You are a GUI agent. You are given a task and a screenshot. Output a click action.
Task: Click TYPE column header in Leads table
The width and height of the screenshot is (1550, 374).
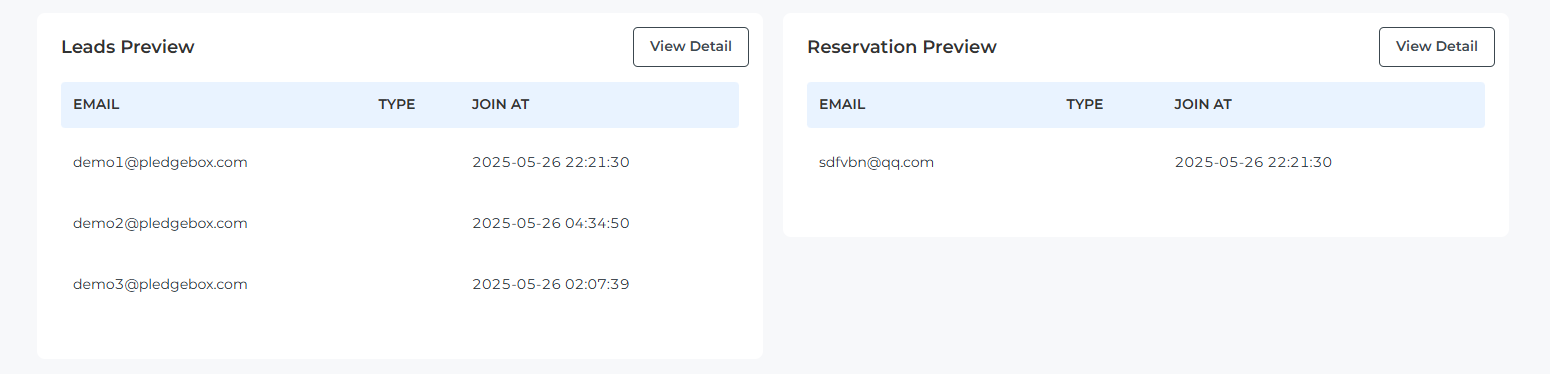click(x=396, y=104)
